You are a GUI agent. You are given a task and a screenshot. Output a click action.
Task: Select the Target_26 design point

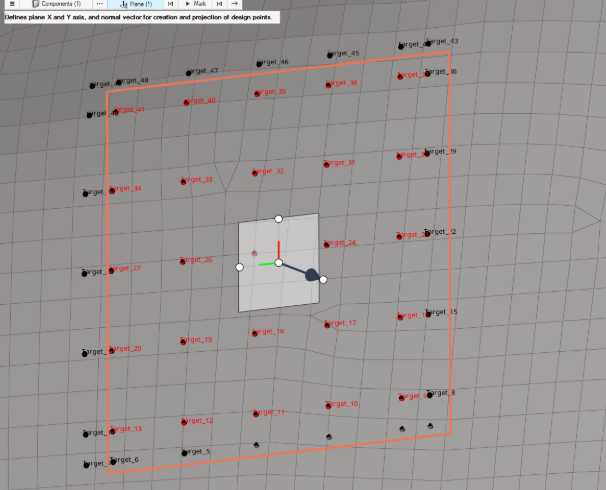(x=182, y=262)
